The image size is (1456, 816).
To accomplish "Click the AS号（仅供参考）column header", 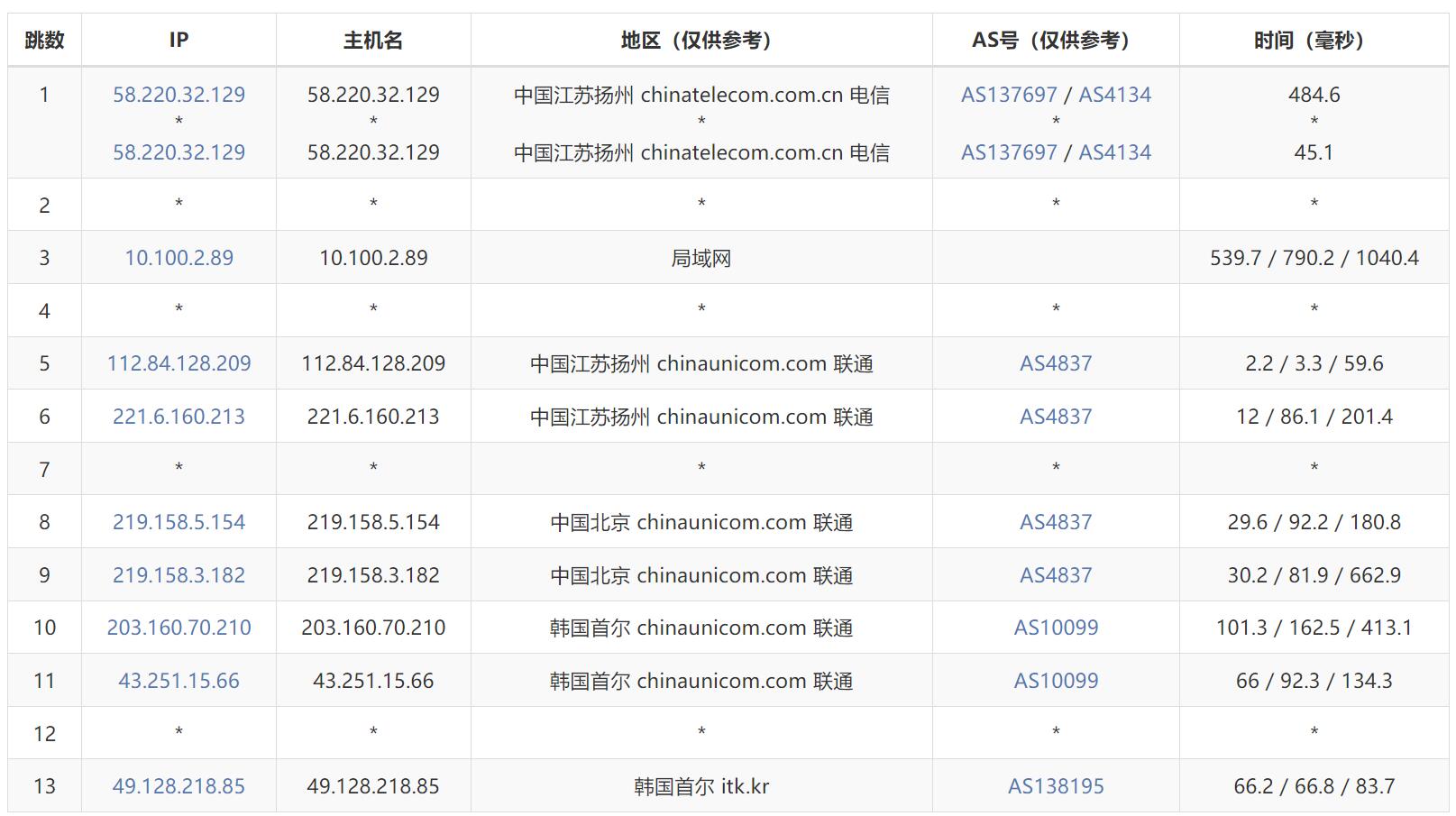I will tap(1056, 40).
